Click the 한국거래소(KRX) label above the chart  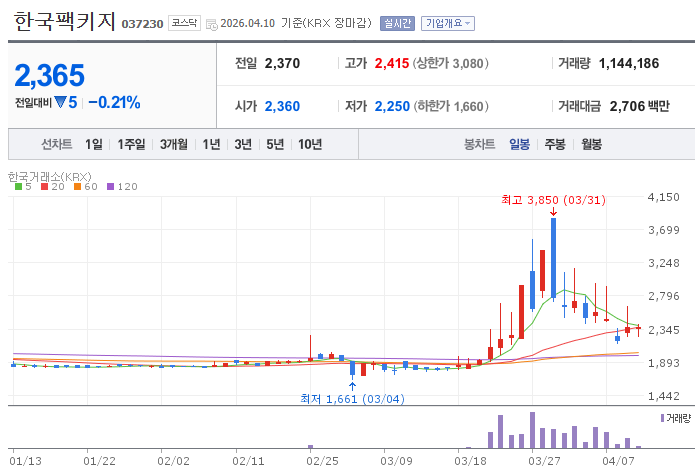[50, 177]
